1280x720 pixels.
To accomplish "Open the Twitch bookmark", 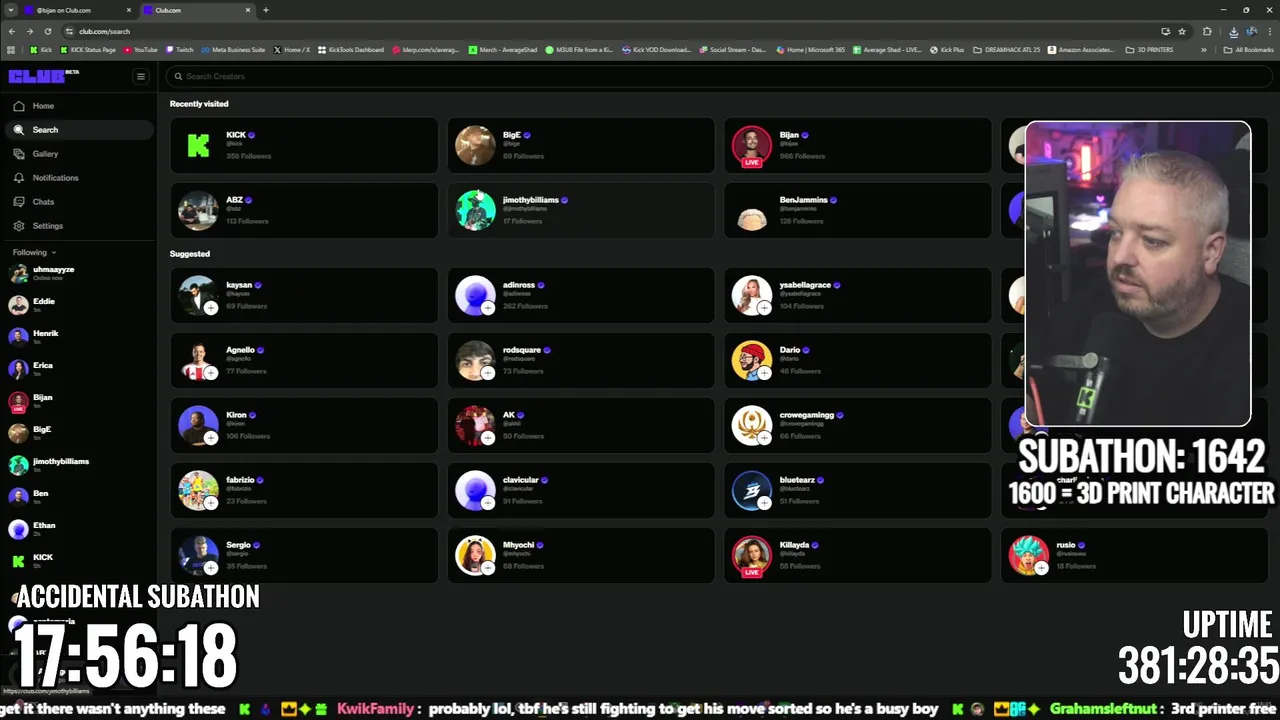I will (x=180, y=49).
